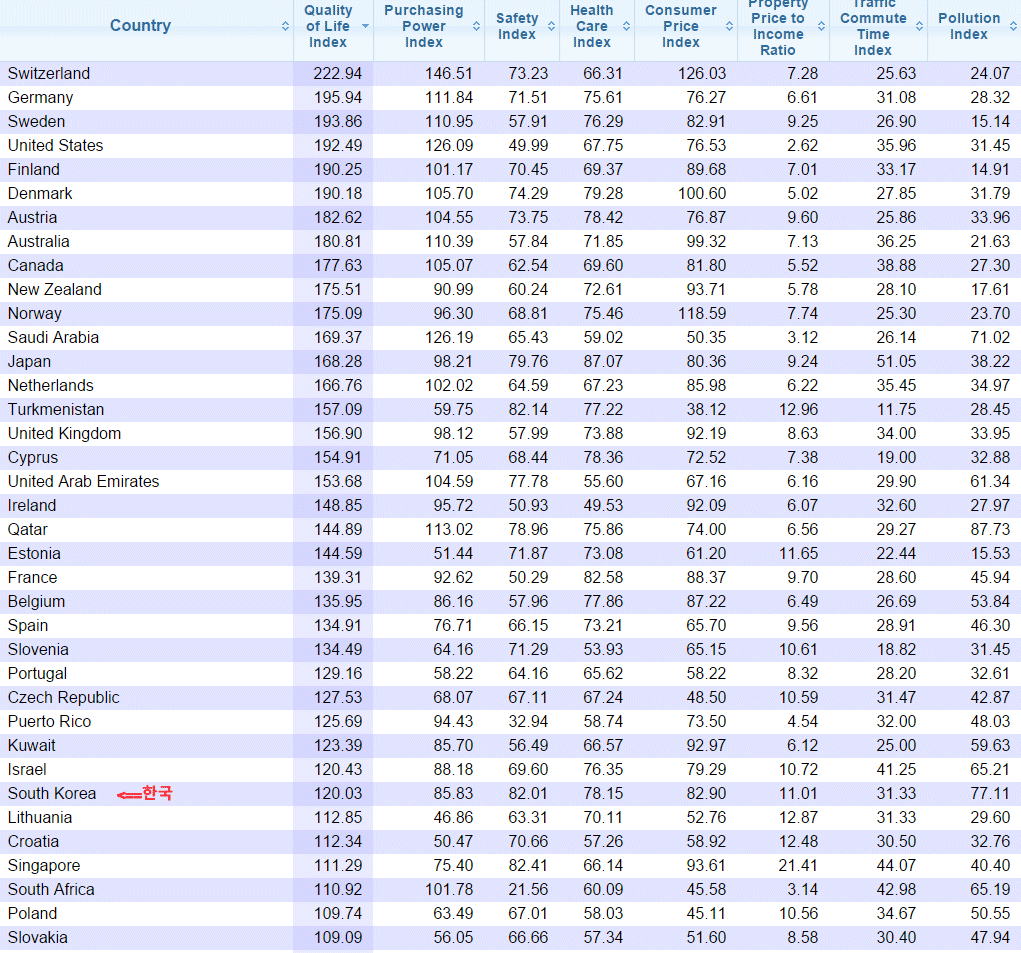Click the sort arrows beside Purchasing Power Index

[476, 26]
